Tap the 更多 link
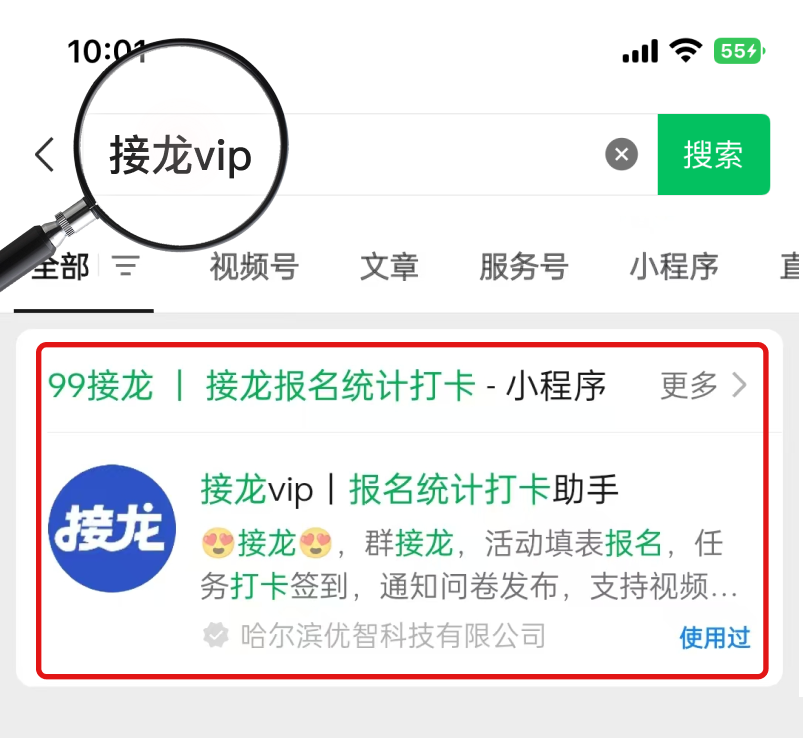This screenshot has height=738, width=803. (689, 385)
